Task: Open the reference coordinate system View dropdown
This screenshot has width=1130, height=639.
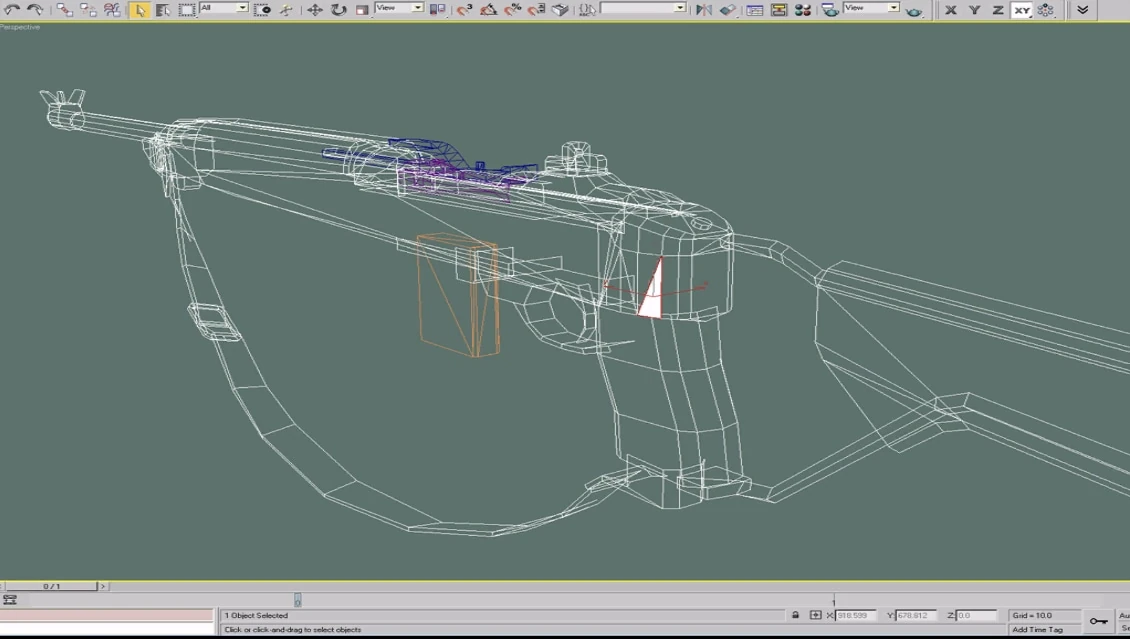Action: pos(399,8)
